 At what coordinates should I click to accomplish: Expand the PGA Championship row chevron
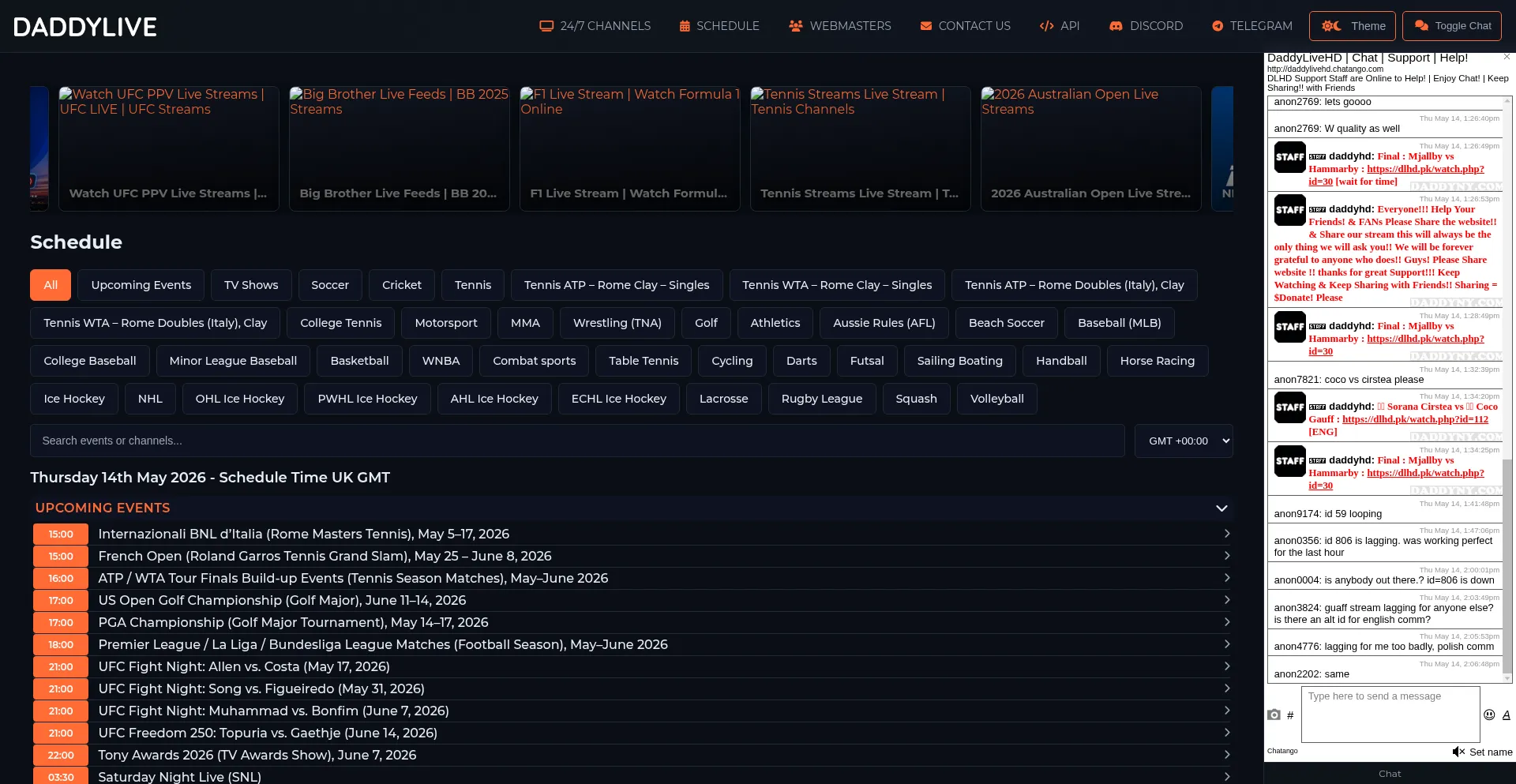(x=1227, y=622)
